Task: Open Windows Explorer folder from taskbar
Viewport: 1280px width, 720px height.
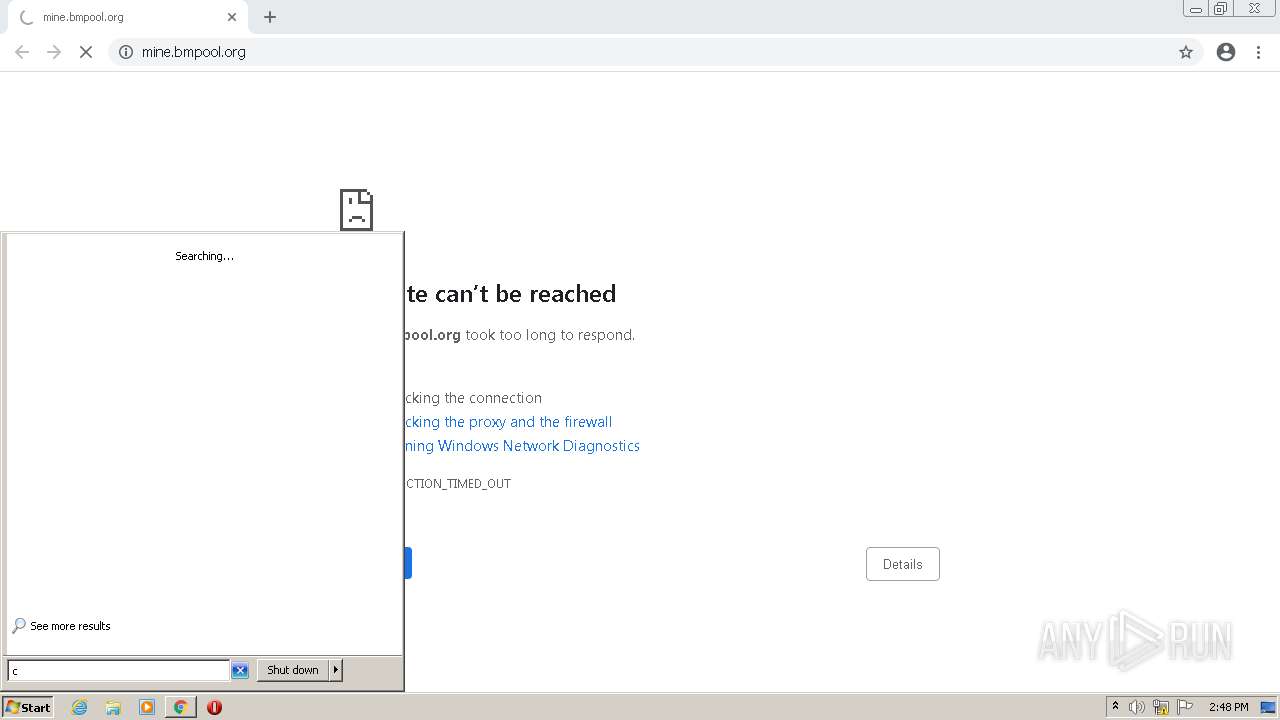Action: tap(113, 707)
